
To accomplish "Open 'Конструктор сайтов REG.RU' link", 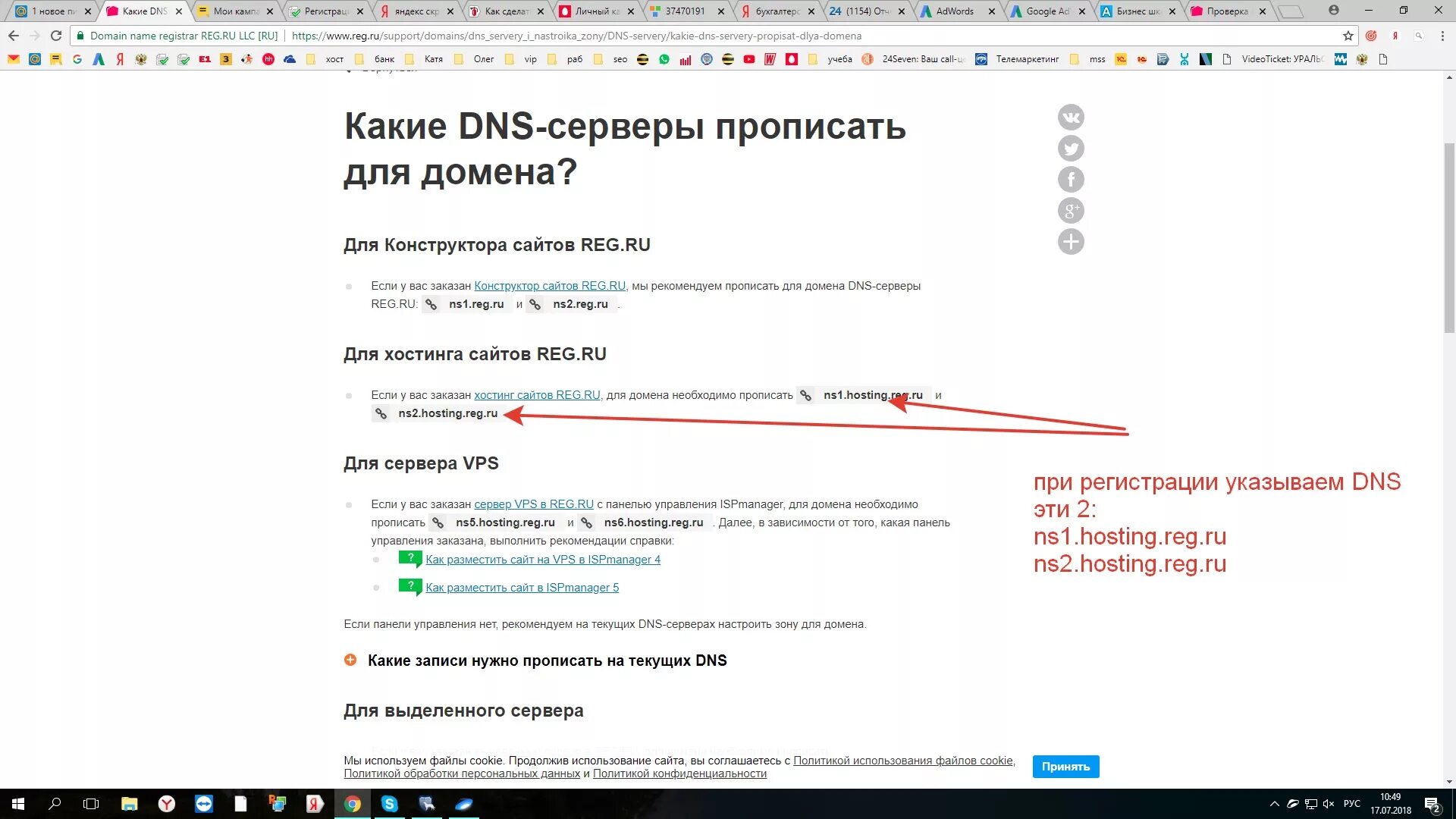I will pyautogui.click(x=550, y=286).
